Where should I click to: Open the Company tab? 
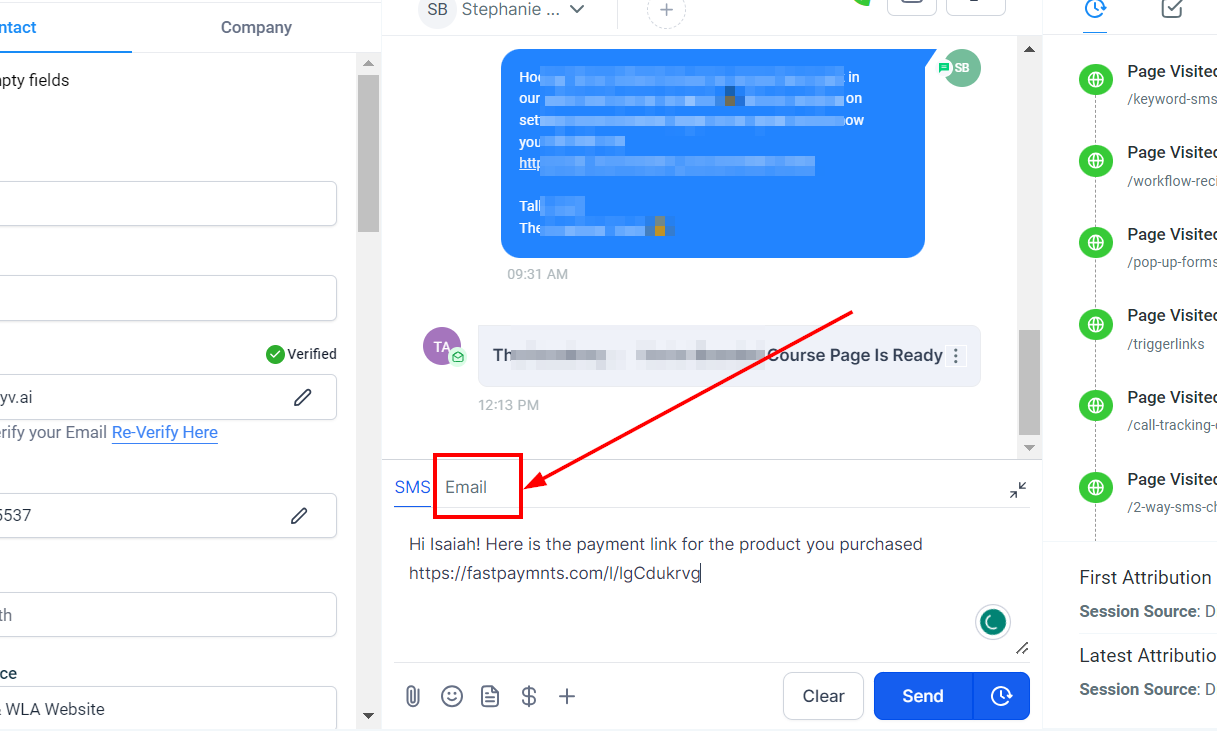(x=256, y=27)
